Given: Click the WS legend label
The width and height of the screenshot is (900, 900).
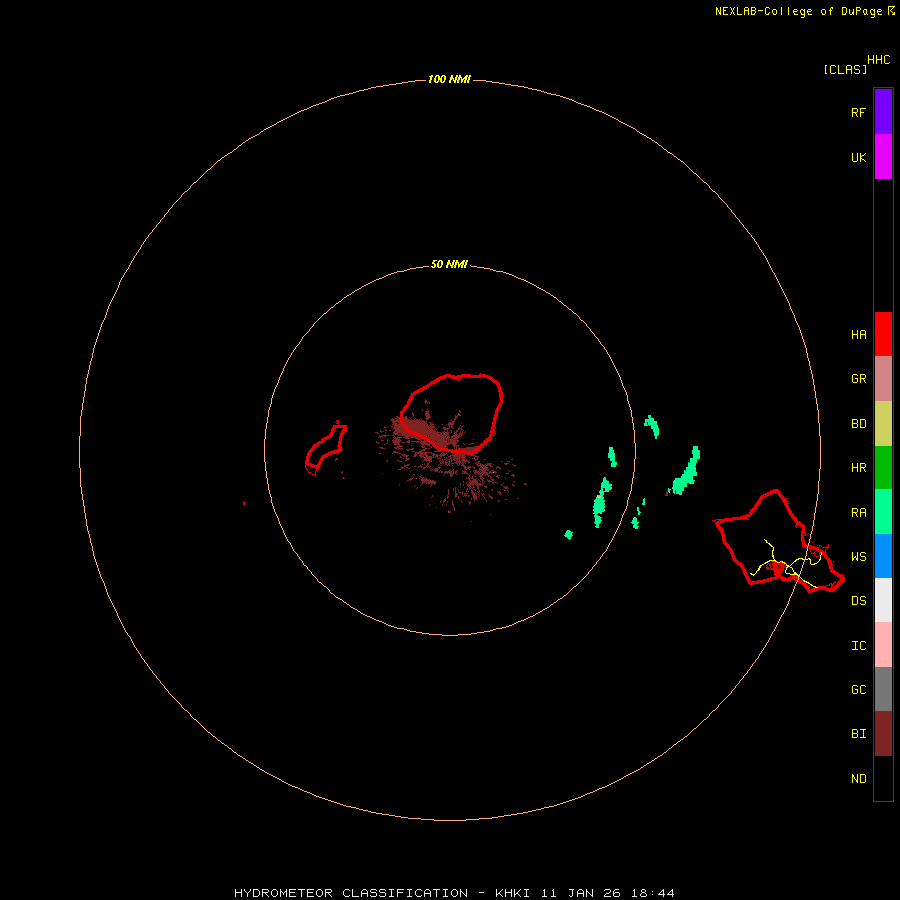Looking at the screenshot, I should coord(858,557).
